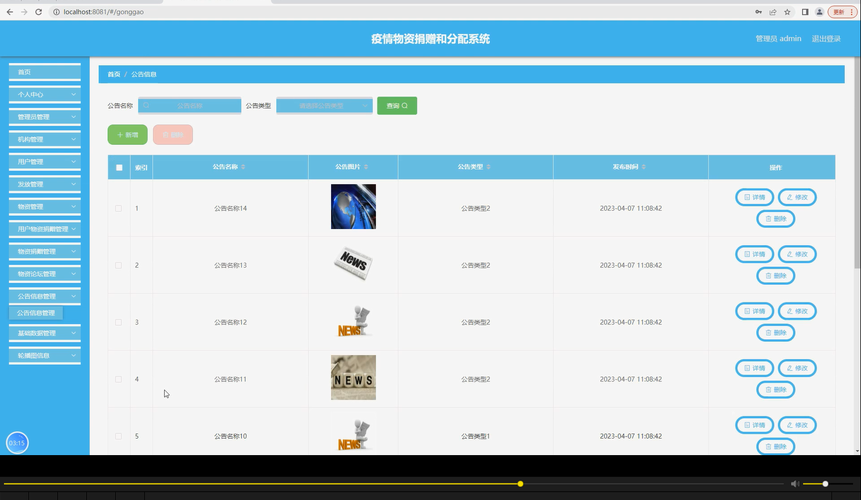Click the video progress bar handle

pos(520,484)
